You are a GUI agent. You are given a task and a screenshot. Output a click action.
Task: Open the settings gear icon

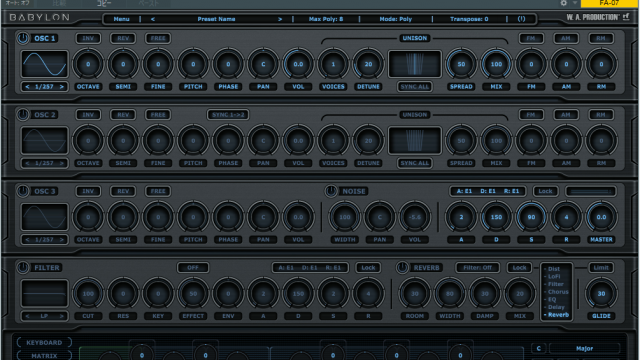(564, 3)
